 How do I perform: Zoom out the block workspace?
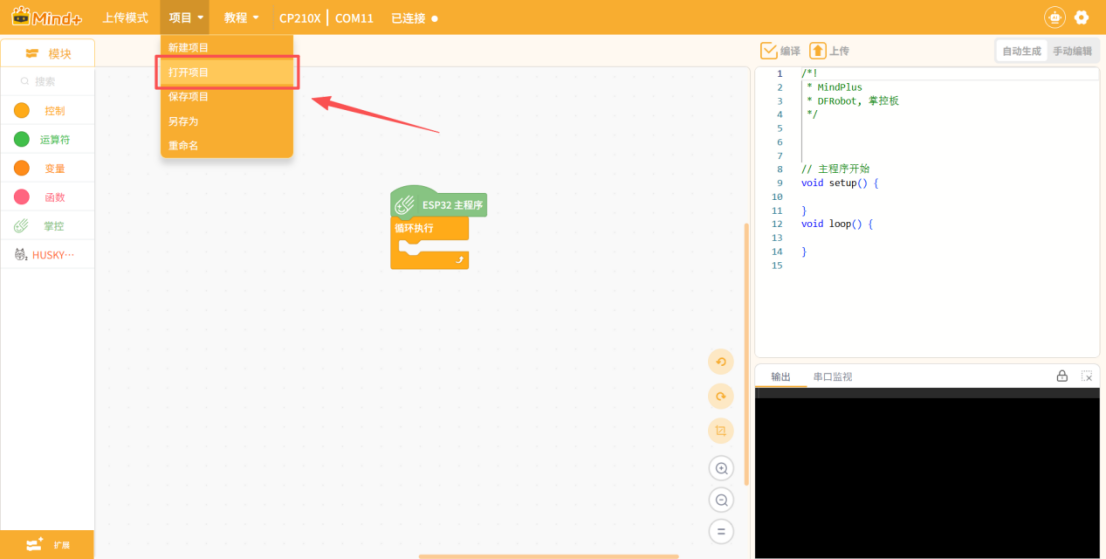[x=720, y=500]
